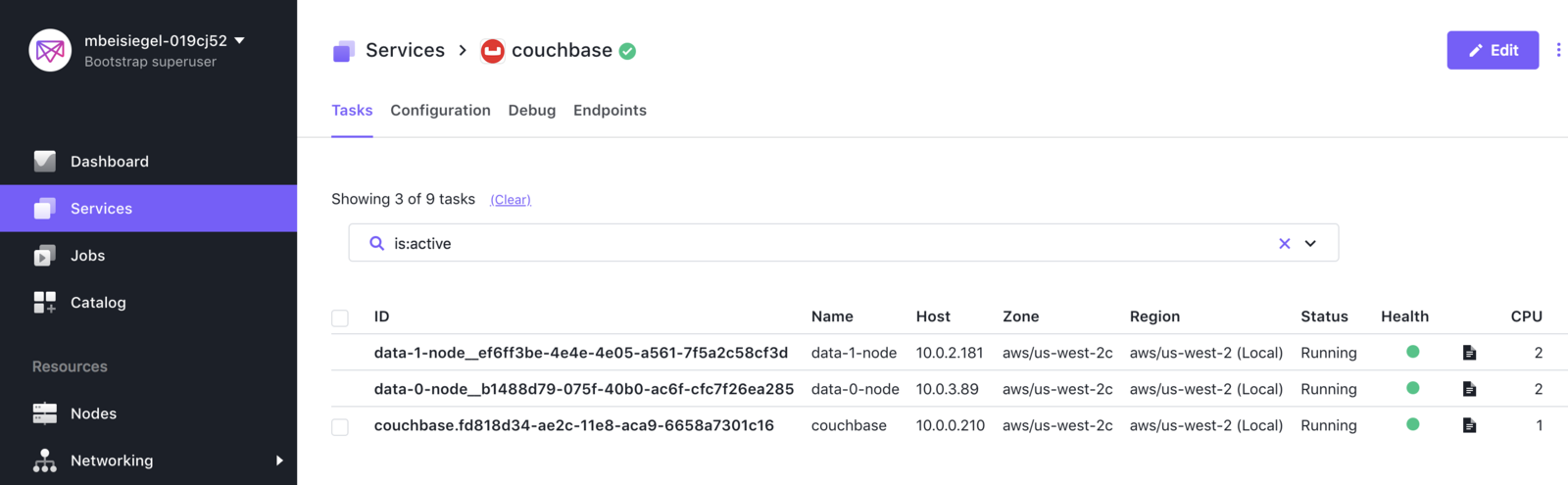Click the three-dot more actions menu

tap(1558, 50)
